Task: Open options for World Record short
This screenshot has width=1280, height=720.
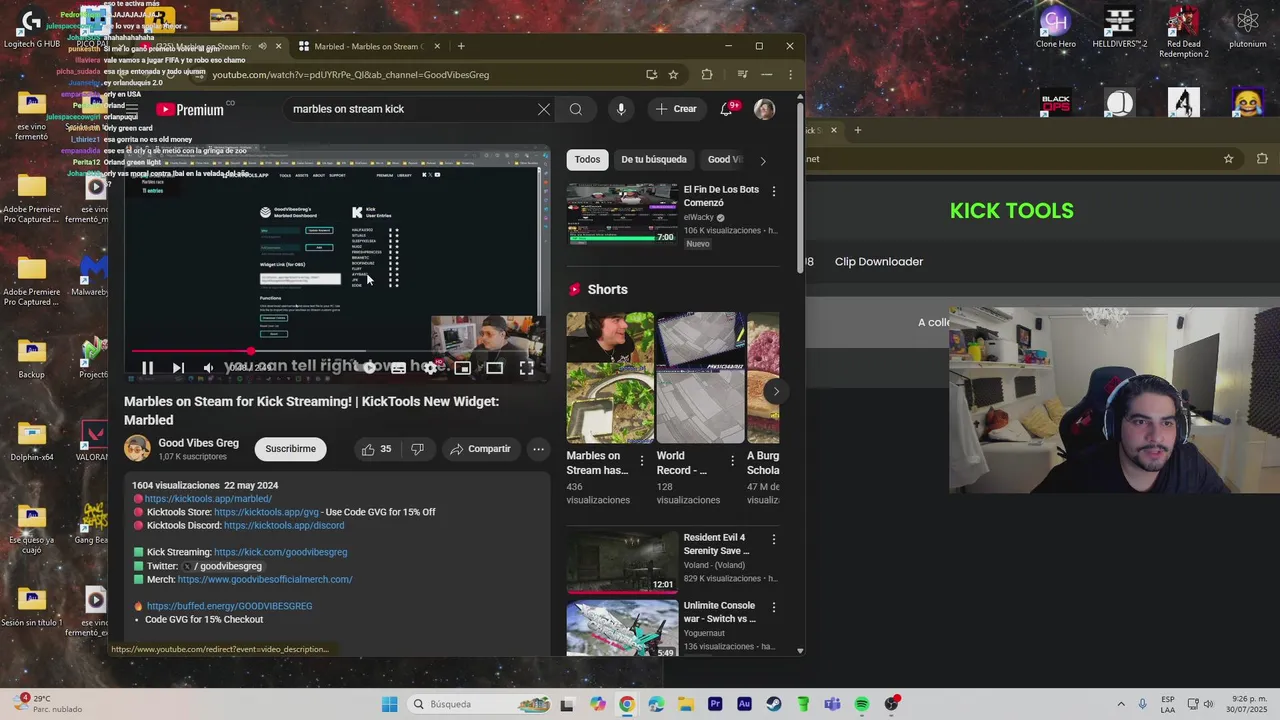Action: pyautogui.click(x=732, y=461)
